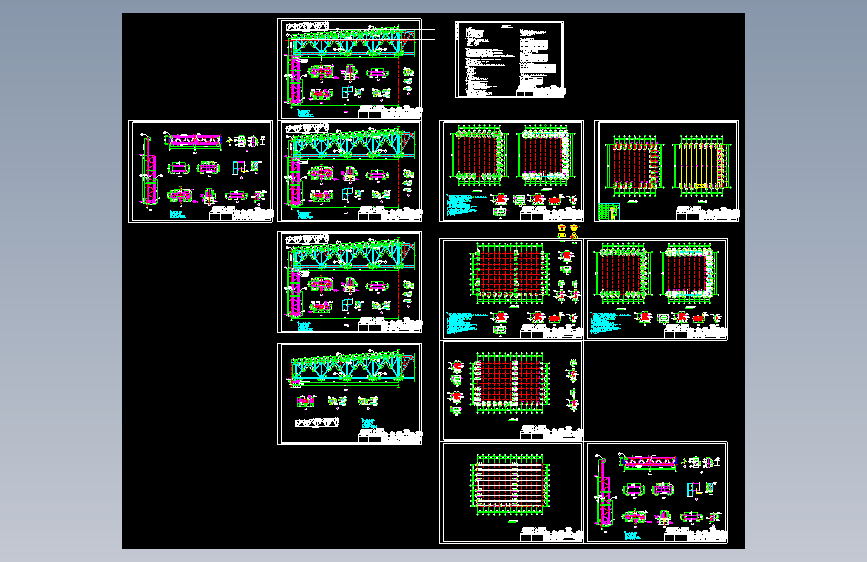
Task: Click the magenta beam elevation in the bottom-right sheet
Action: coord(649,462)
